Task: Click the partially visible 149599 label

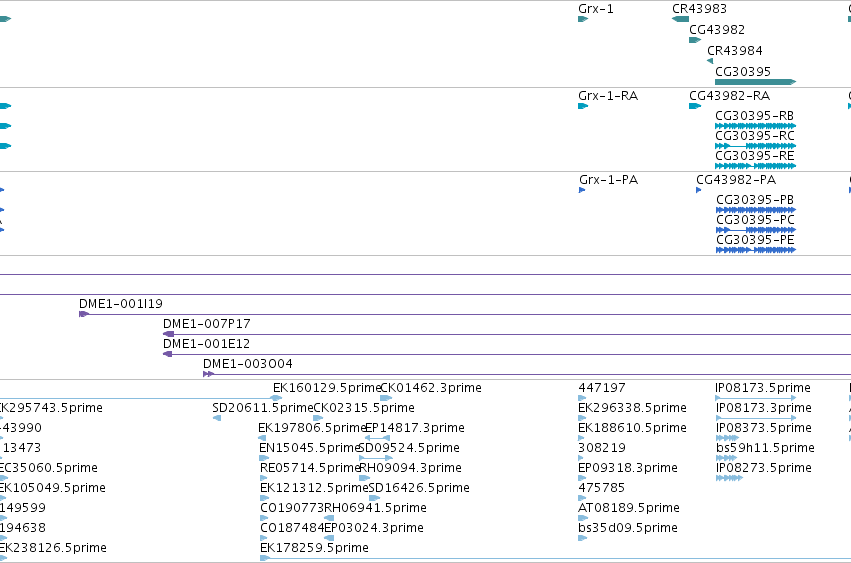Action: click(x=23, y=508)
